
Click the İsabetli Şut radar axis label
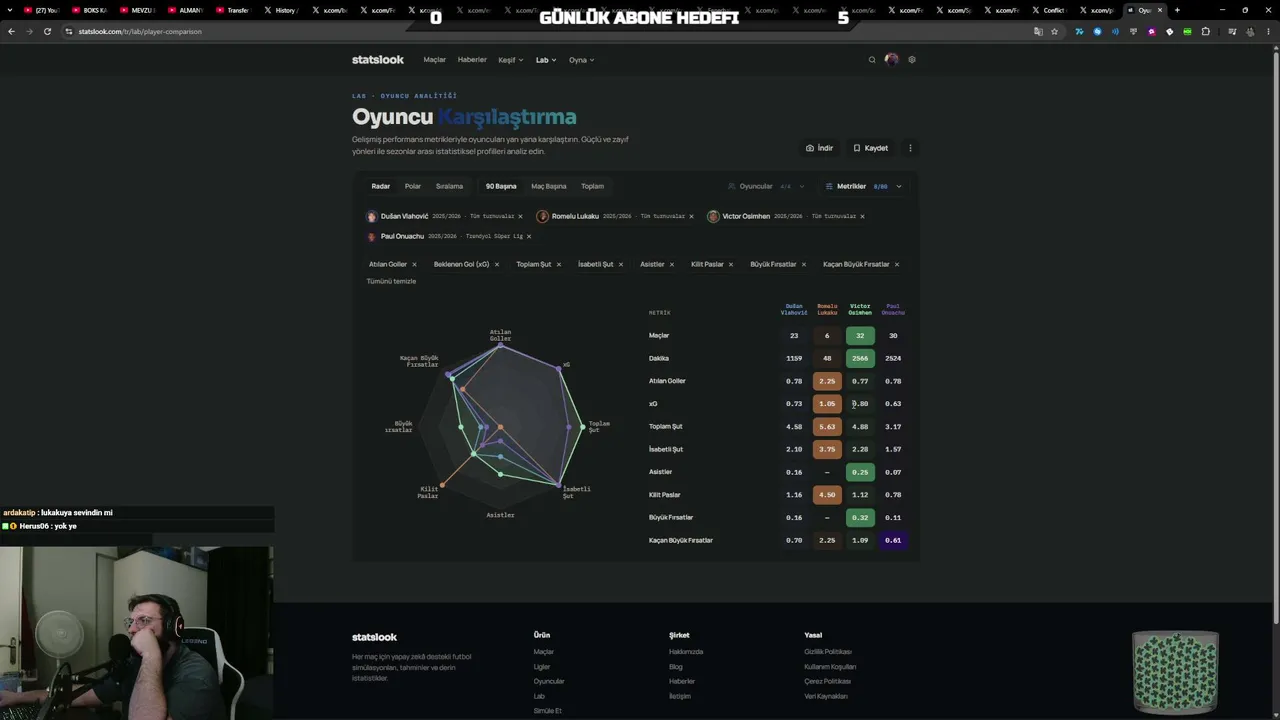pos(576,492)
